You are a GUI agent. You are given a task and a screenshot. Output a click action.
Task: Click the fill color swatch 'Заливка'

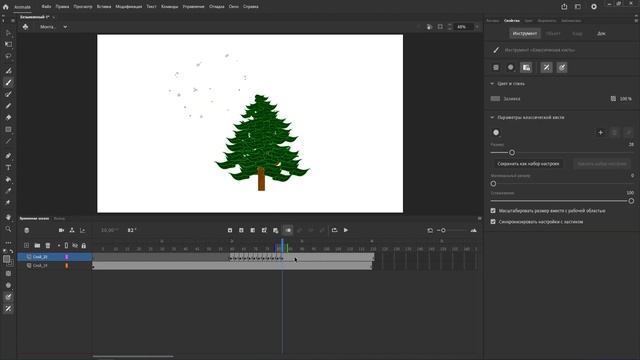495,99
